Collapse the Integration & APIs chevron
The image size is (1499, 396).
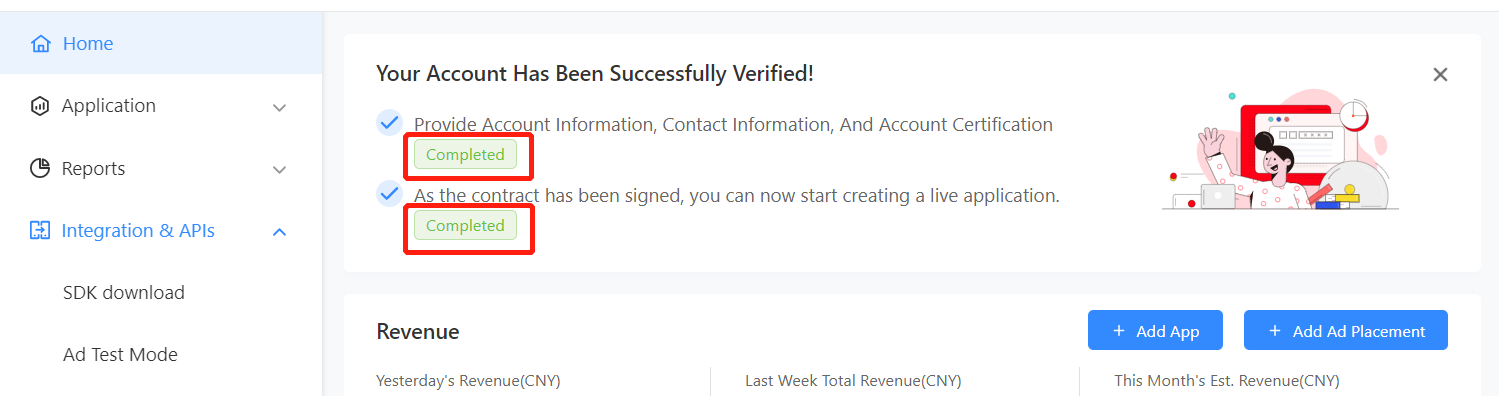280,232
